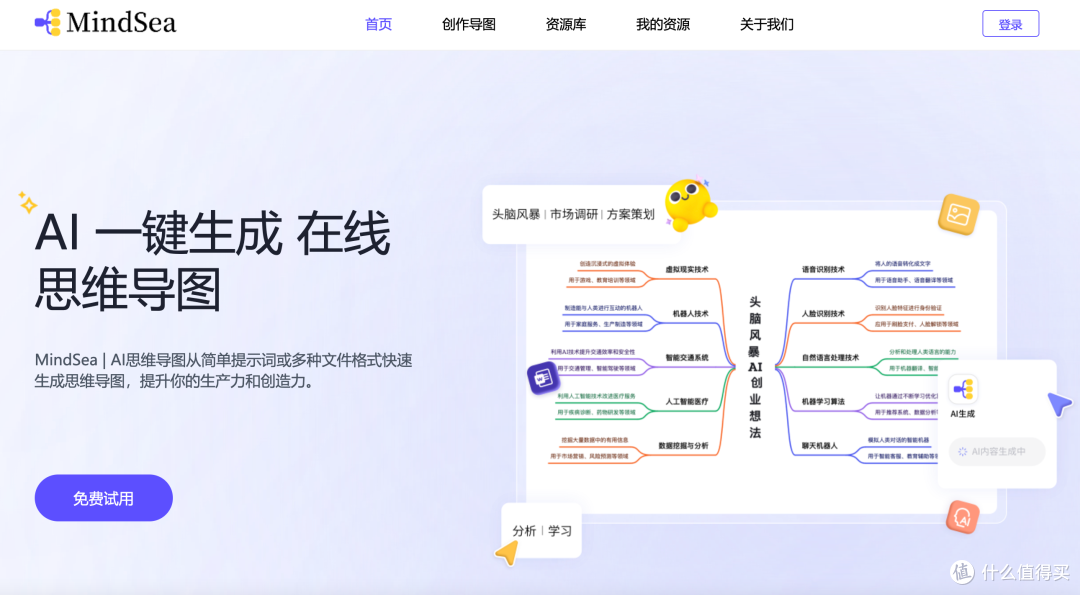Open 关于我们 page
The image size is (1080, 595).
tap(767, 25)
